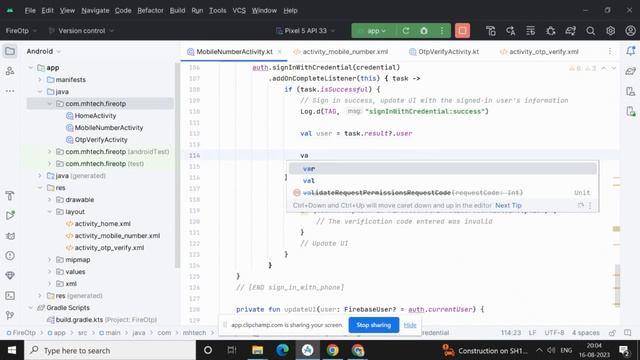The image size is (640, 360).
Task: Open Gradle tool window on right sidebar
Action: (630, 71)
